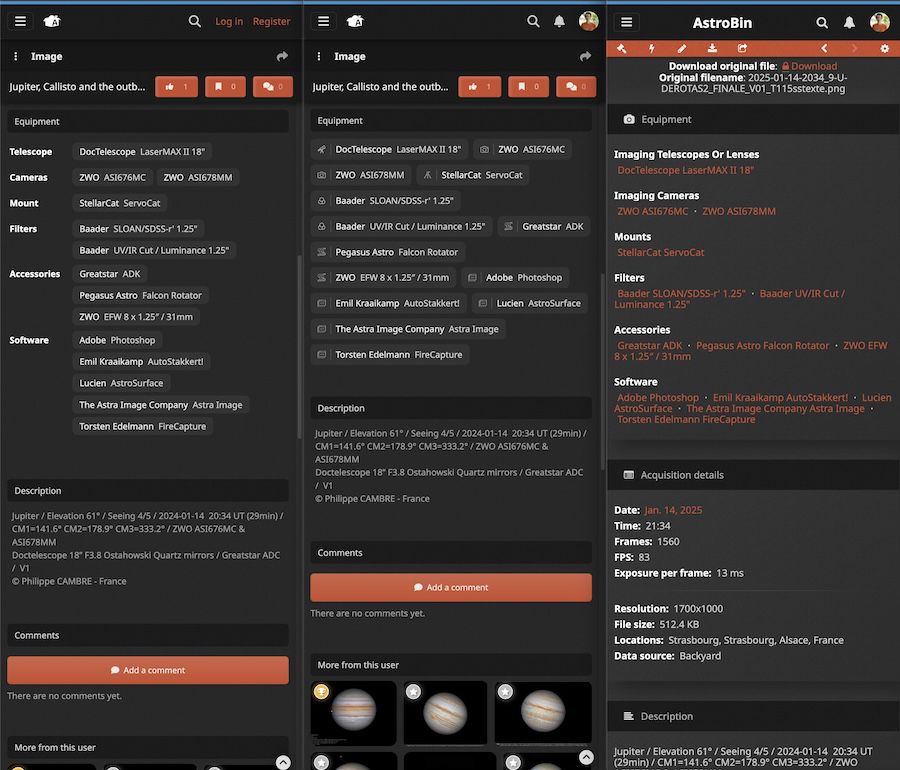Viewport: 900px width, 770px height.
Task: Open search in the left panel header
Action: click(195, 21)
